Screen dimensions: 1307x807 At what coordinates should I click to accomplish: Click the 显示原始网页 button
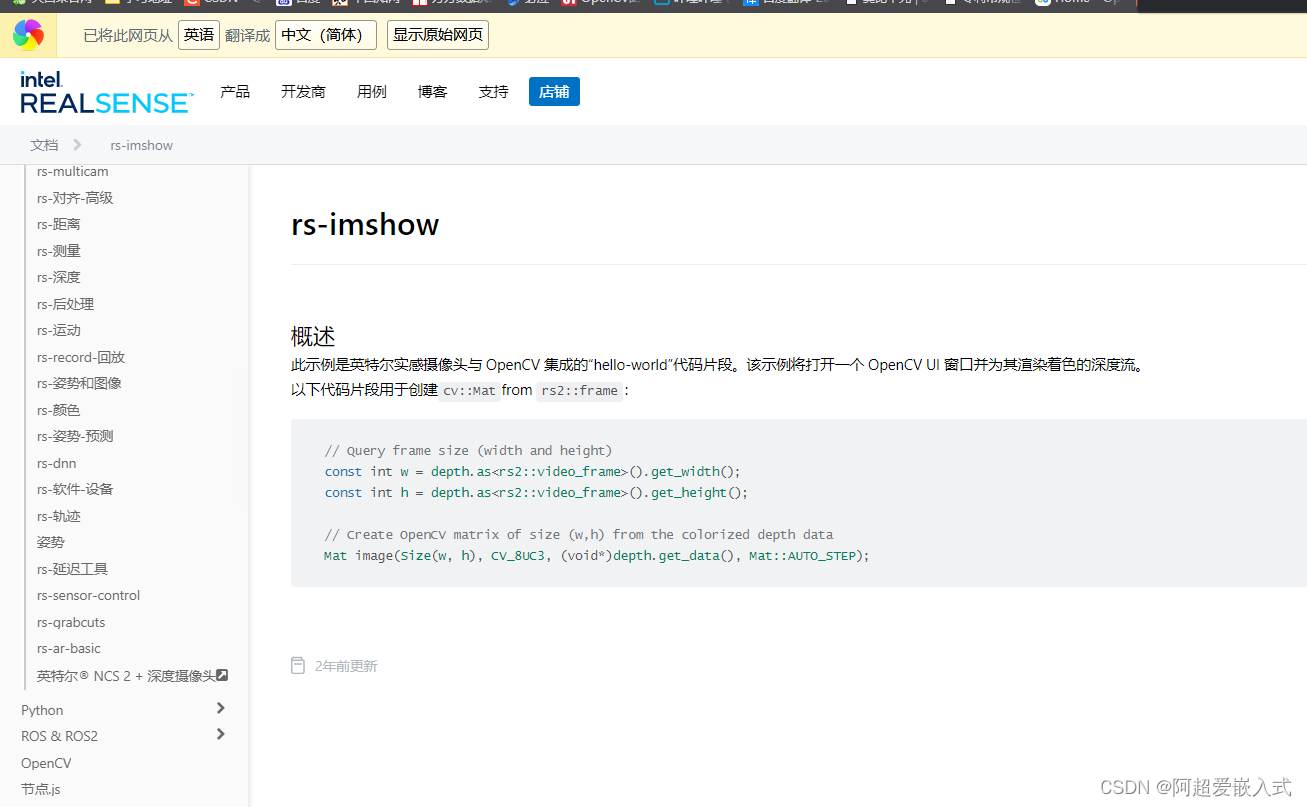[x=438, y=35]
